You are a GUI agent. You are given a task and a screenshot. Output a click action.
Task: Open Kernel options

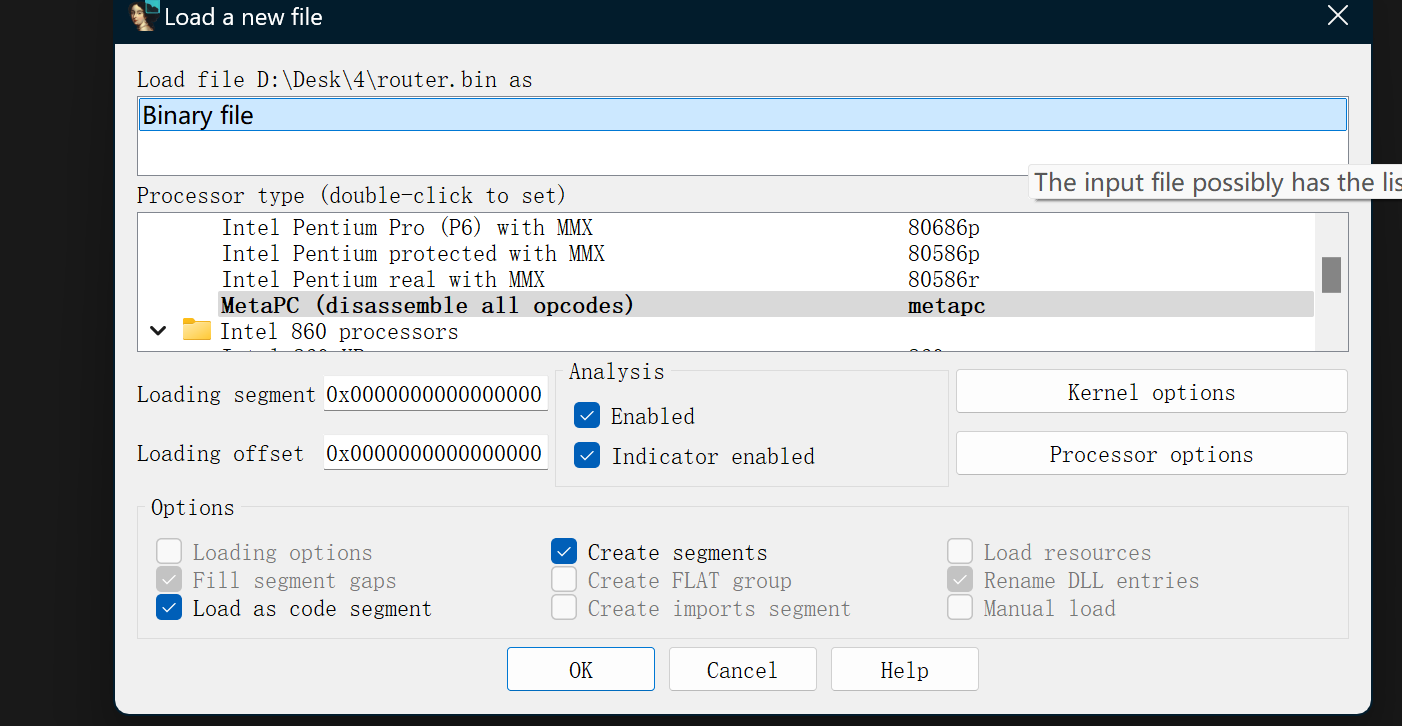(1151, 392)
